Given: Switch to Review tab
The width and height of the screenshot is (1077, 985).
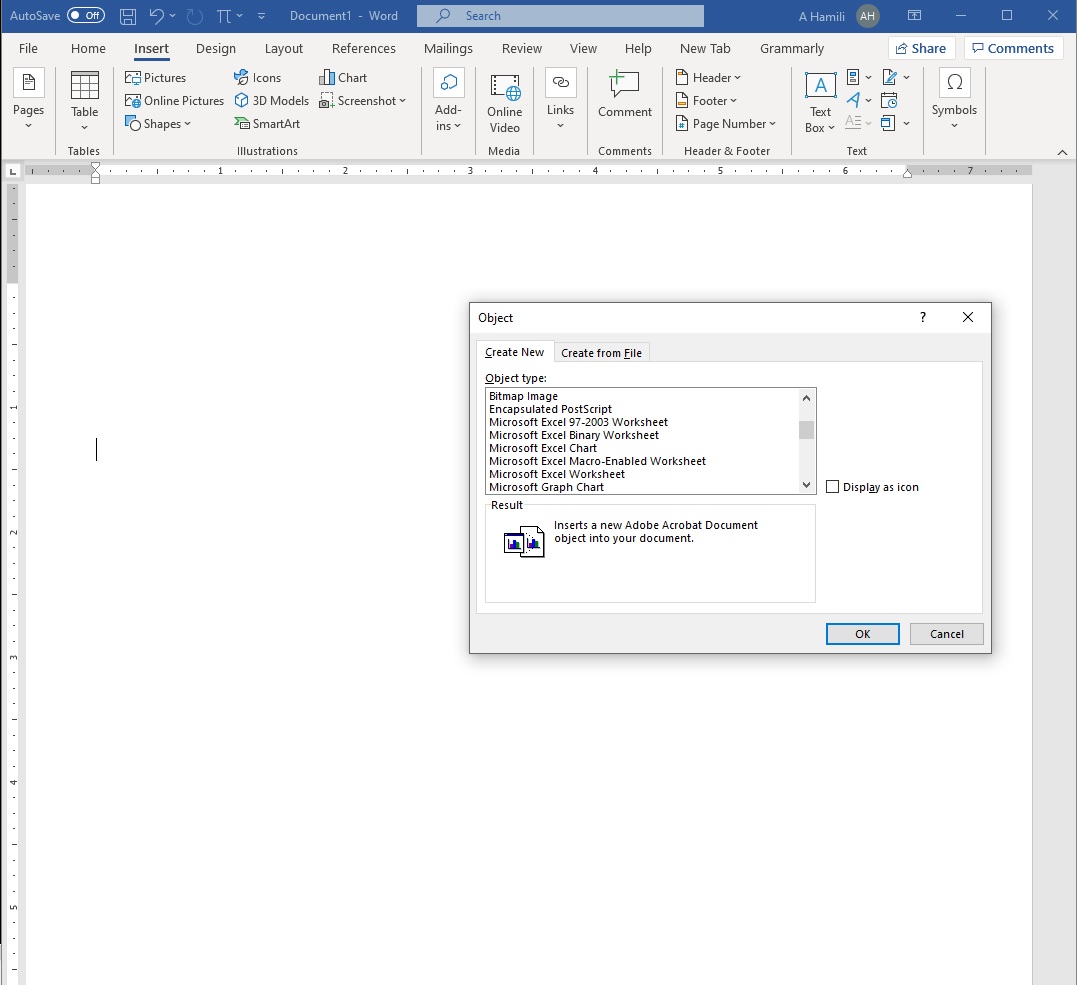Looking at the screenshot, I should click(x=521, y=48).
